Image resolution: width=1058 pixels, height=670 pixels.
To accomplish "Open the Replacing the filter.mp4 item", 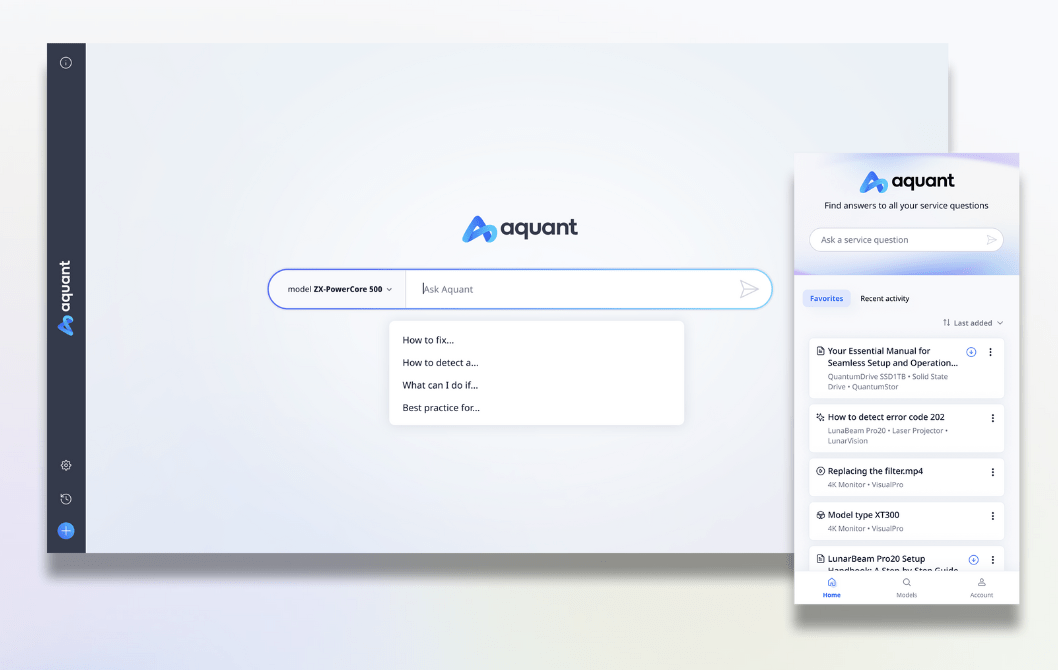I will pos(906,477).
